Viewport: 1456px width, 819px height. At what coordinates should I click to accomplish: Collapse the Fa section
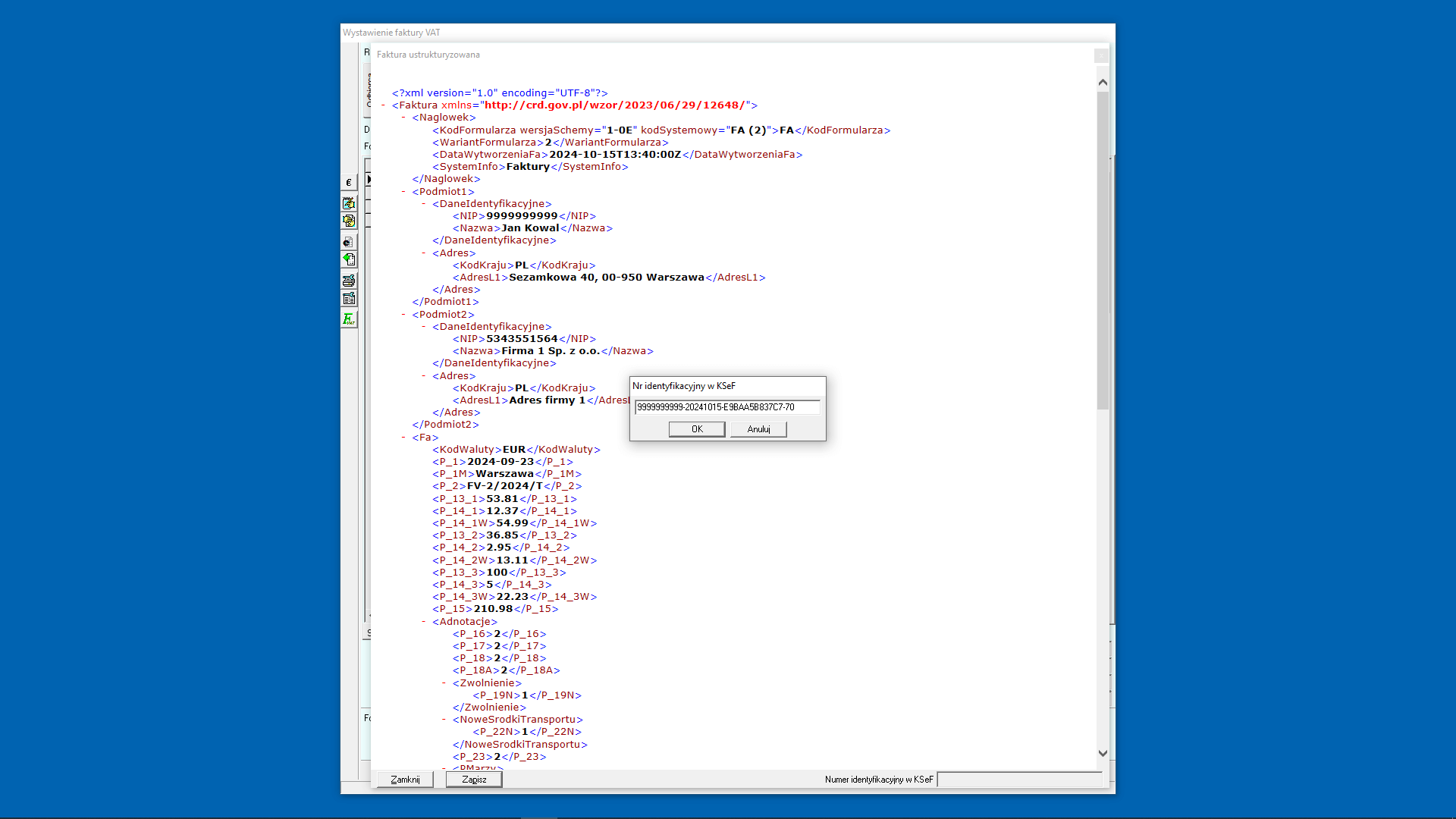[x=402, y=438]
